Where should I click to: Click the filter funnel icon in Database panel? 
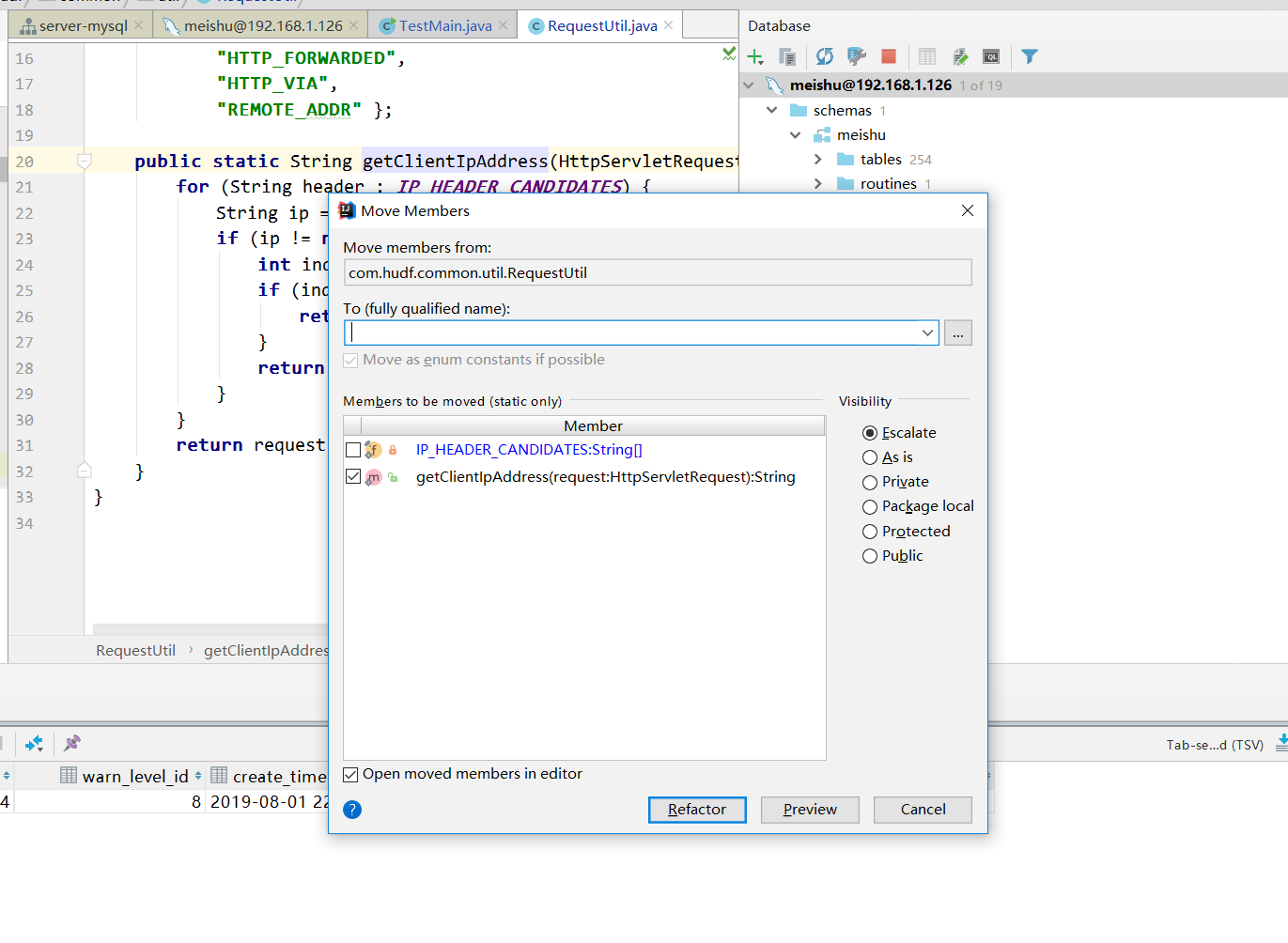point(1030,57)
